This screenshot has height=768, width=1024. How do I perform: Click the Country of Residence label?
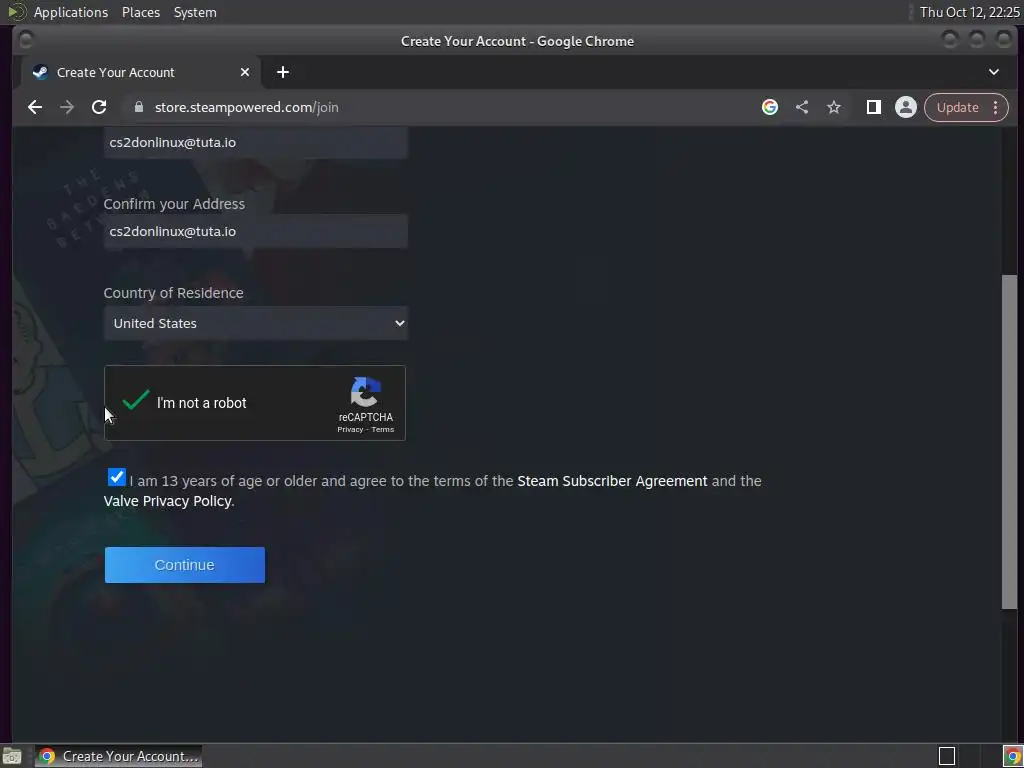(173, 293)
